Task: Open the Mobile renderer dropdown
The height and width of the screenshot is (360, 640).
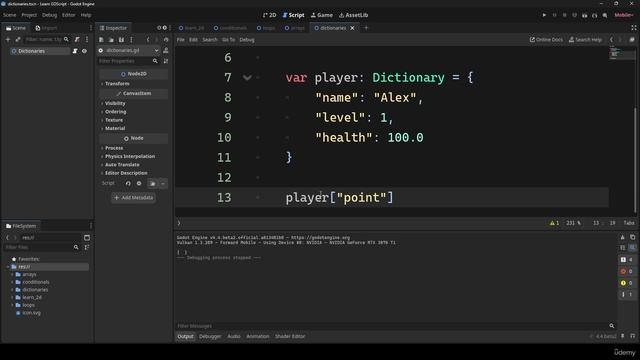Action: (624, 15)
